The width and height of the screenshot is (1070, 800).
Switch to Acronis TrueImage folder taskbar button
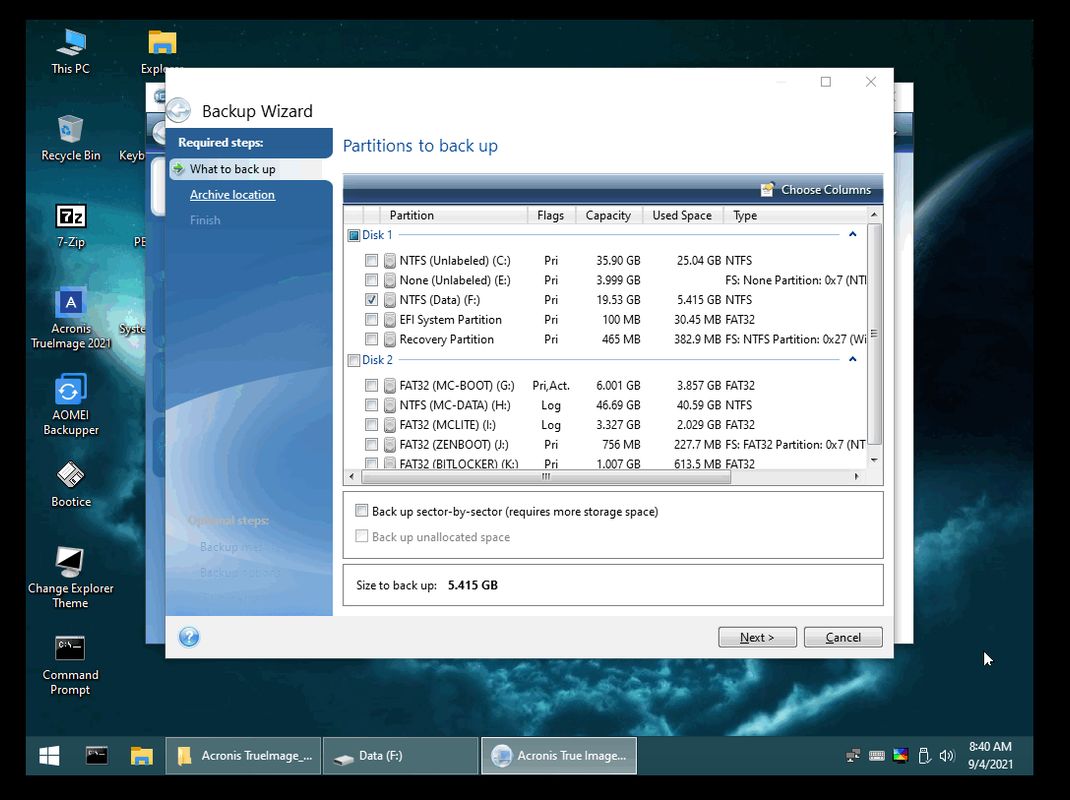point(243,756)
